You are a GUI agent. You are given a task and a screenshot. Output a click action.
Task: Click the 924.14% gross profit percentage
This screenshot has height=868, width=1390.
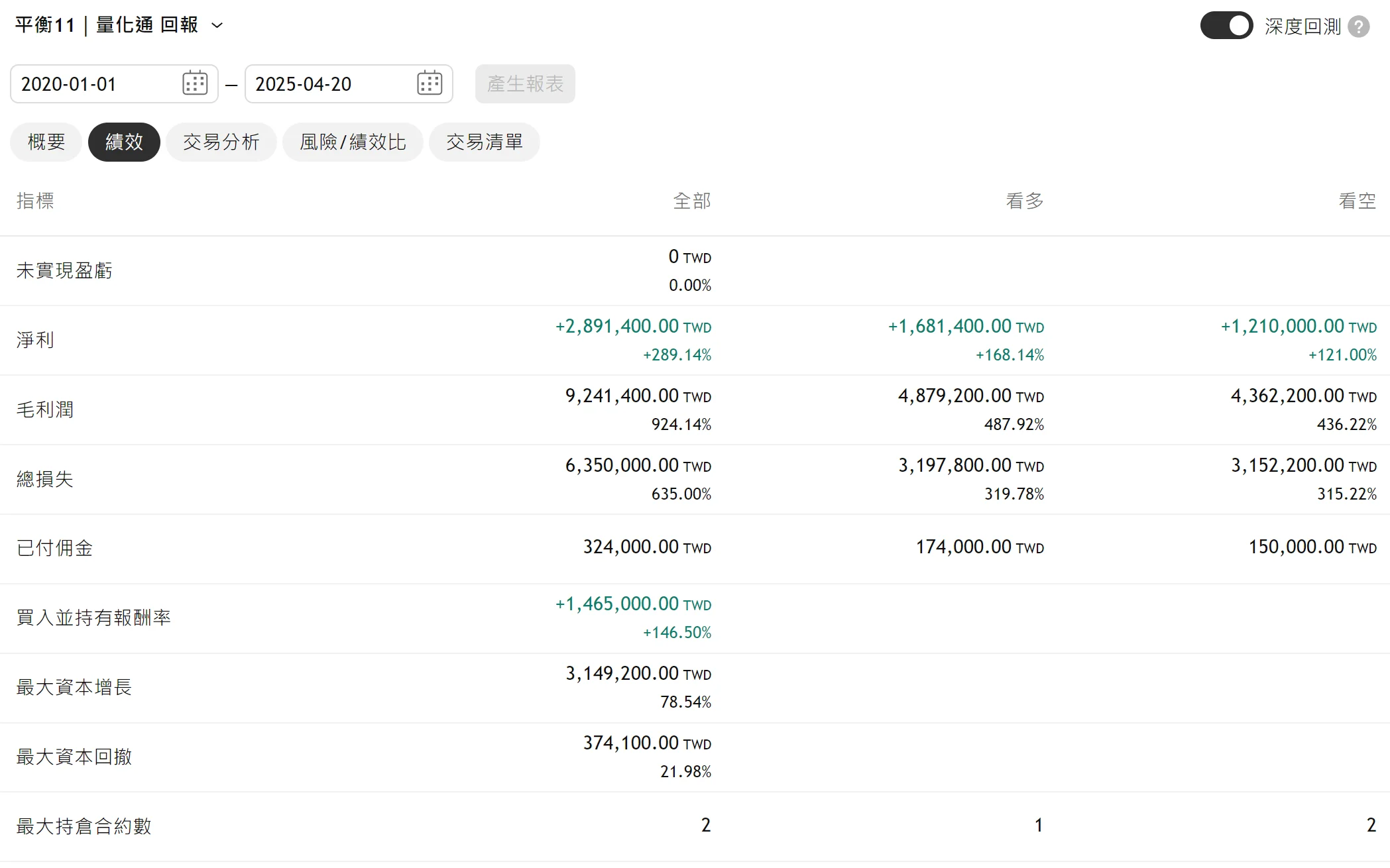681,425
